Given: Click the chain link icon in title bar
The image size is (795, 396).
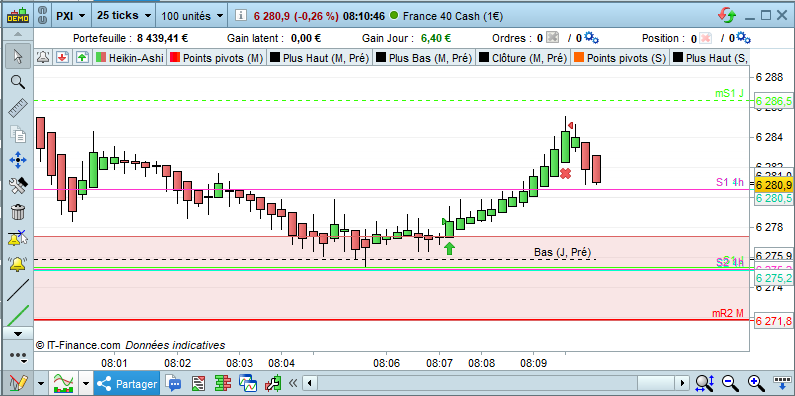Looking at the screenshot, I should pos(43,16).
